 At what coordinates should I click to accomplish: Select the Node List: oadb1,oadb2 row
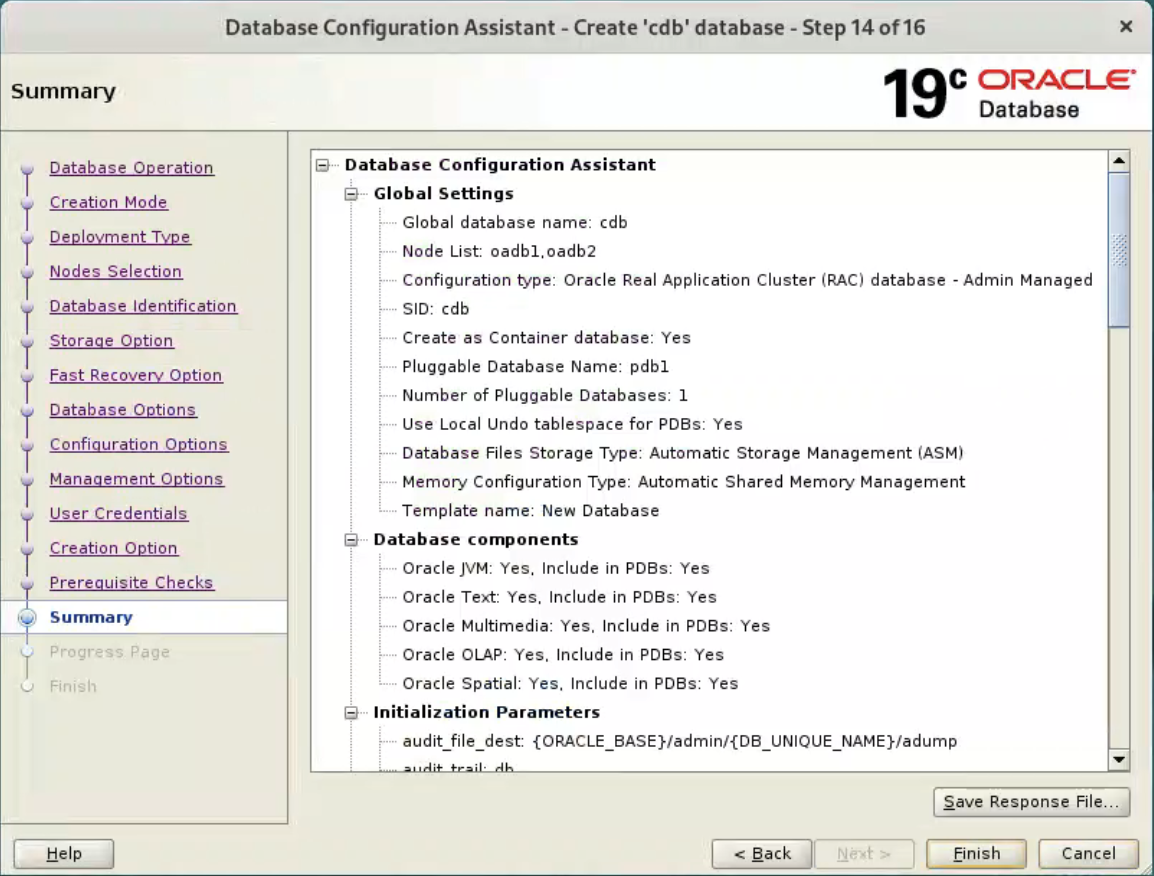[499, 251]
